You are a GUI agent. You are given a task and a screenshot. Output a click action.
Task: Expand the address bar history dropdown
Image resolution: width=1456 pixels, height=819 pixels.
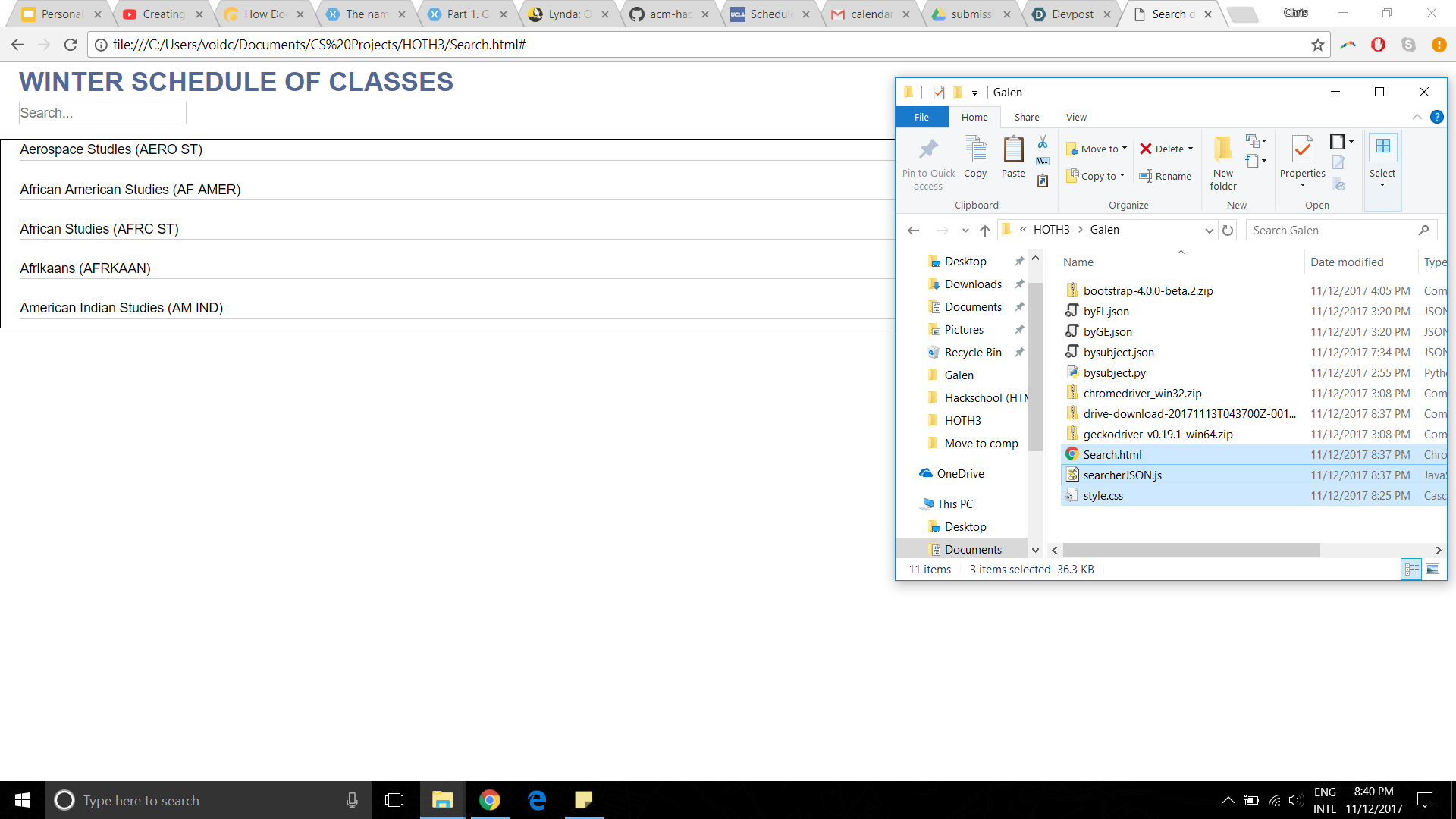click(x=1209, y=230)
